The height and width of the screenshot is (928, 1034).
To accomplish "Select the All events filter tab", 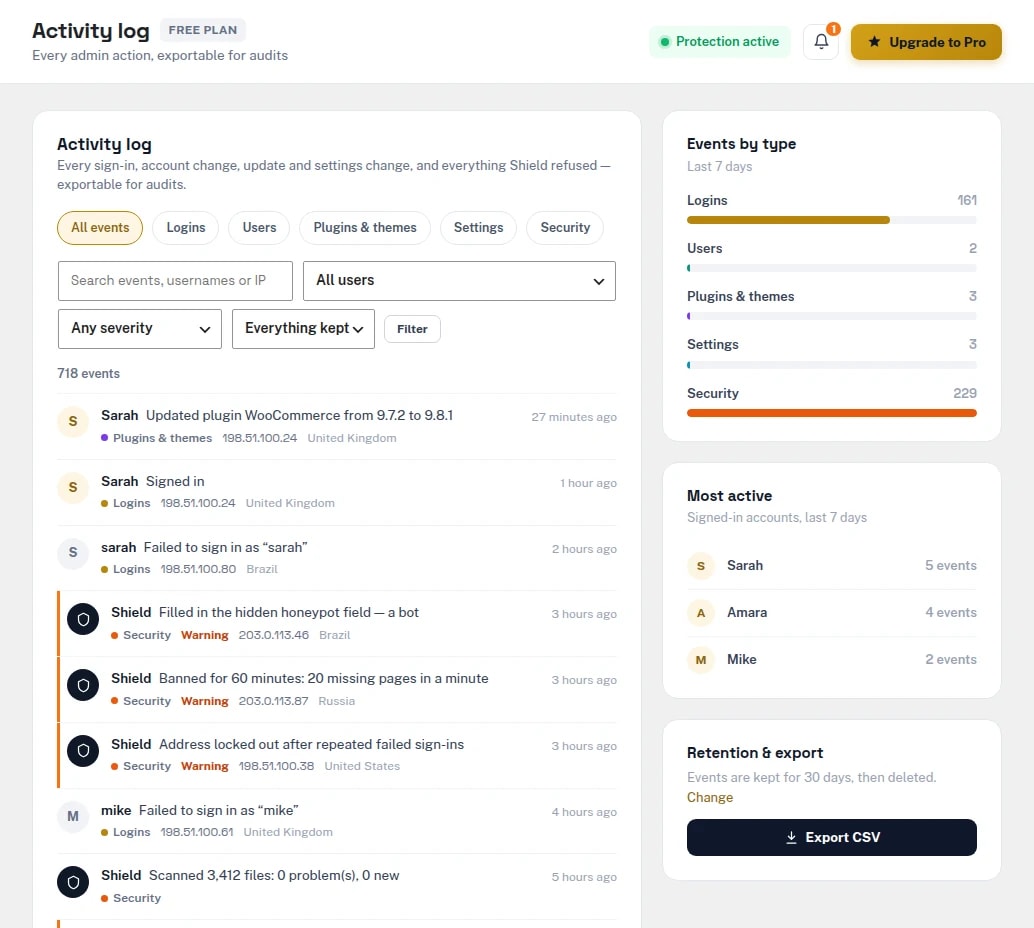I will 100,228.
